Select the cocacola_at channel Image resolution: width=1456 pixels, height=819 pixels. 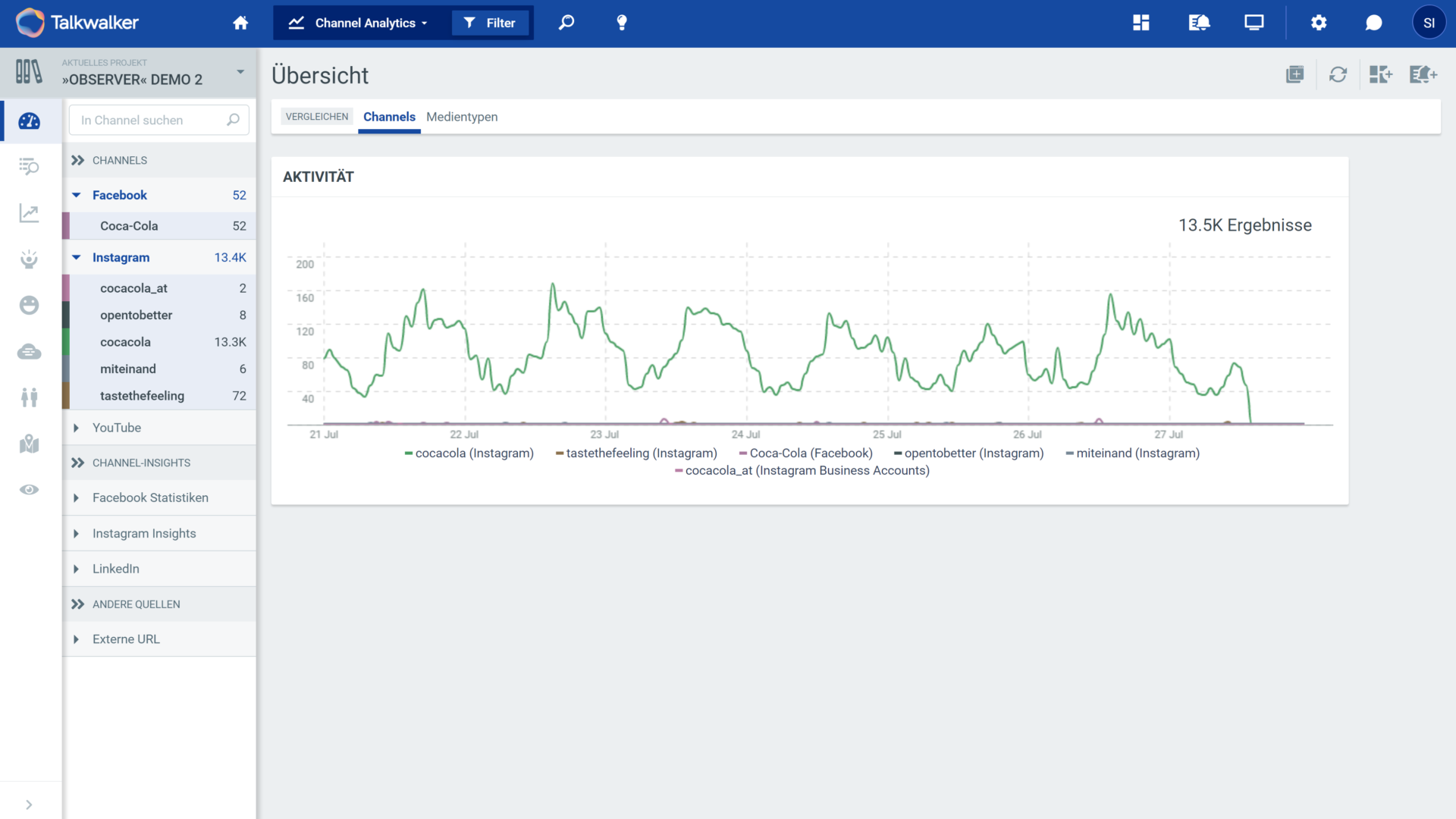[x=159, y=288]
